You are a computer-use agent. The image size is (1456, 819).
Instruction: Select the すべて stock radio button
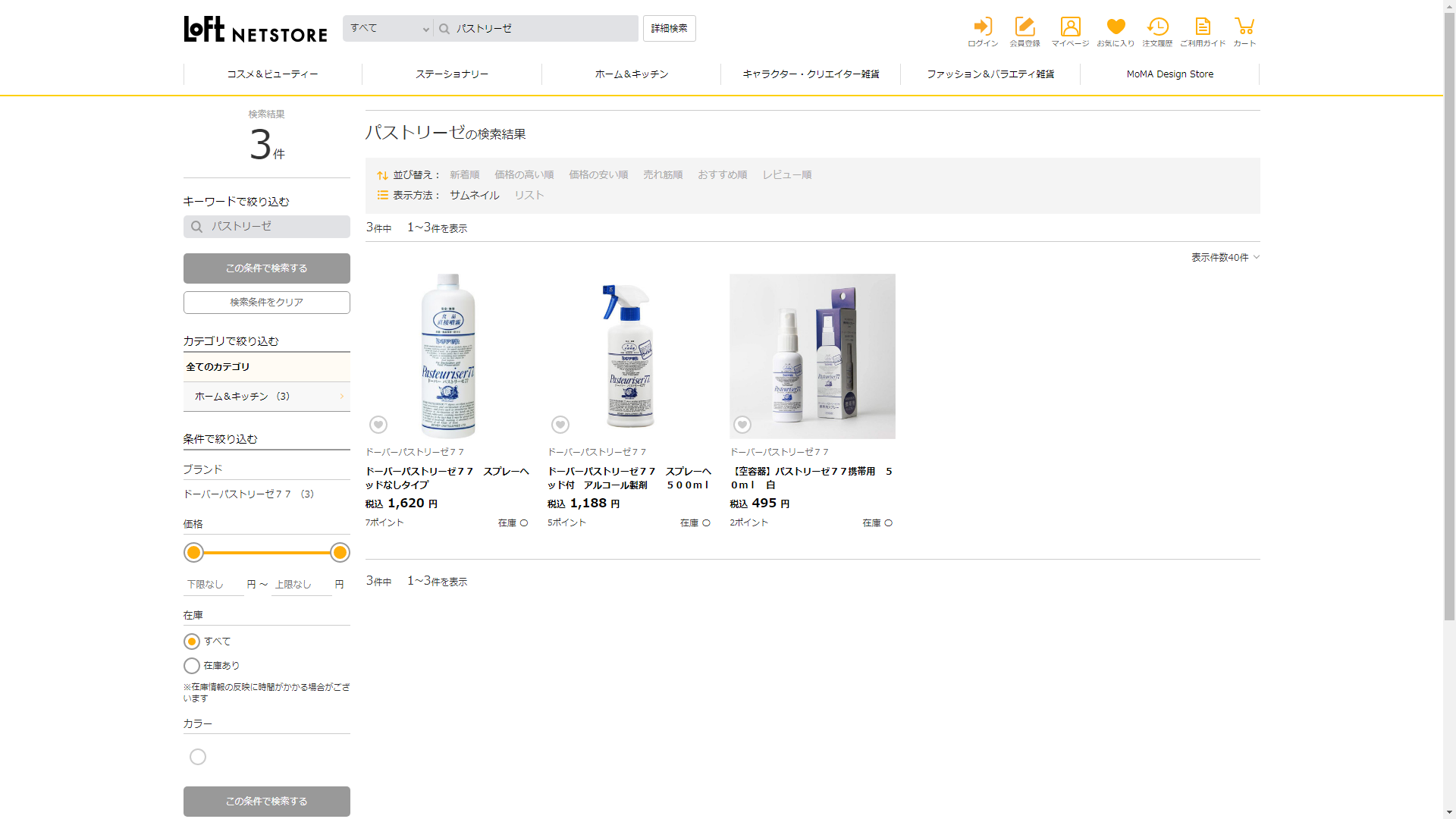192,642
